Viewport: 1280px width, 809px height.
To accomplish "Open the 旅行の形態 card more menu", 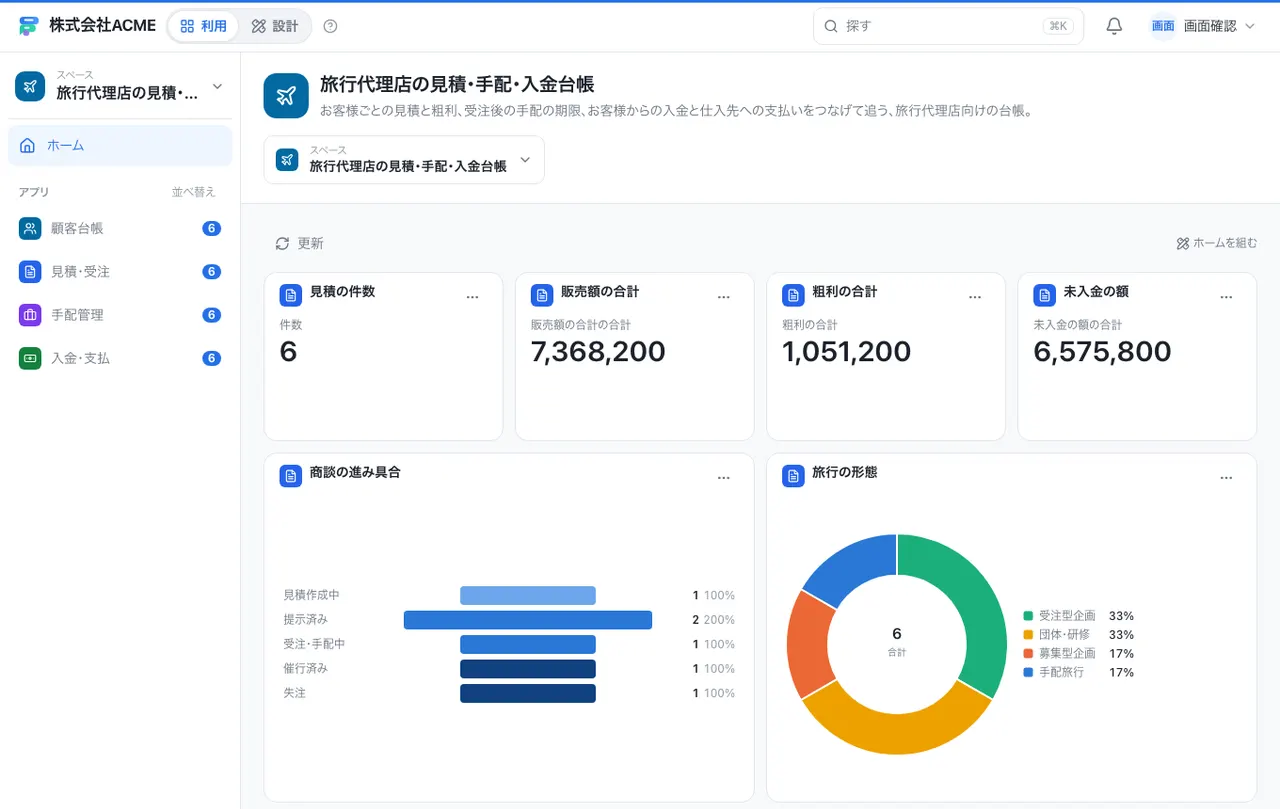I will pos(1227,478).
